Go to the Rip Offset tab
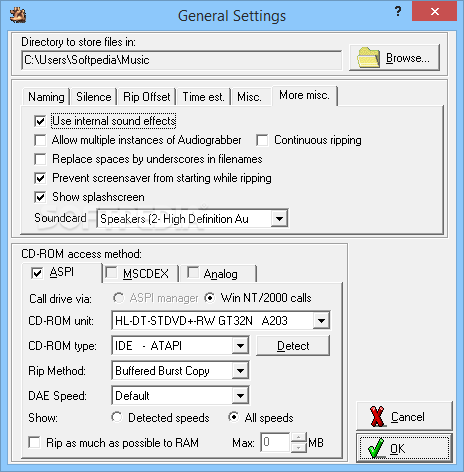The width and height of the screenshot is (464, 472). (x=147, y=97)
